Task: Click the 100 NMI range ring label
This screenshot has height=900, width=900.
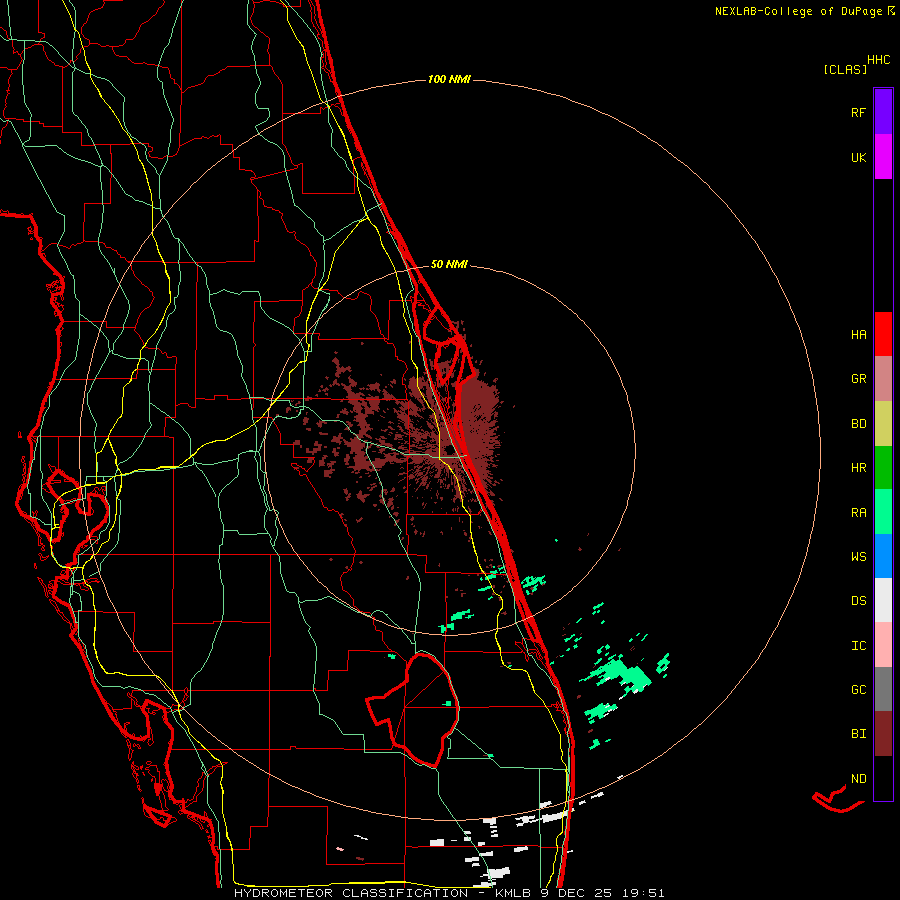Action: click(449, 79)
